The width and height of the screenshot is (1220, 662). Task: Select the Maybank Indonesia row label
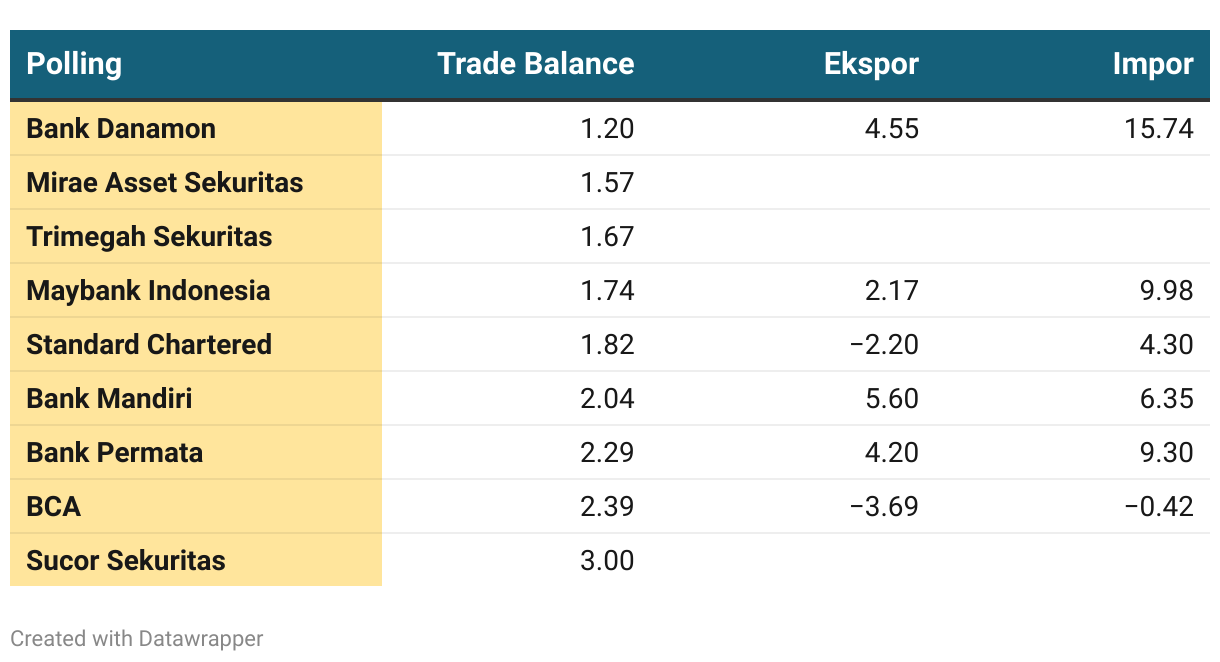(148, 291)
